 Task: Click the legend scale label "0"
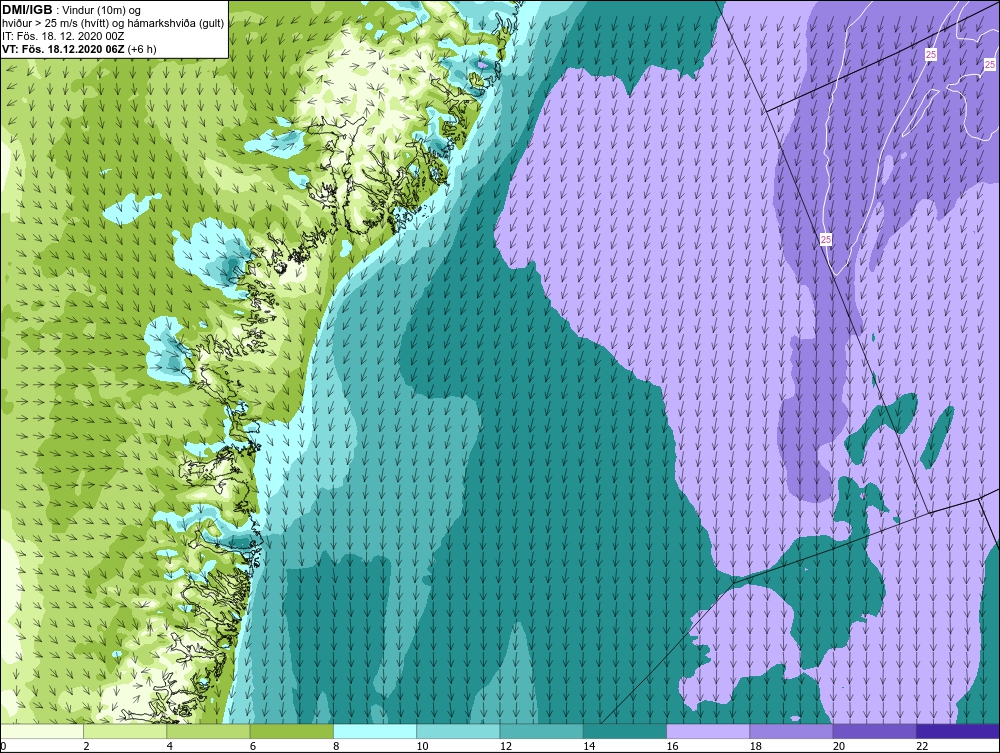[3, 746]
